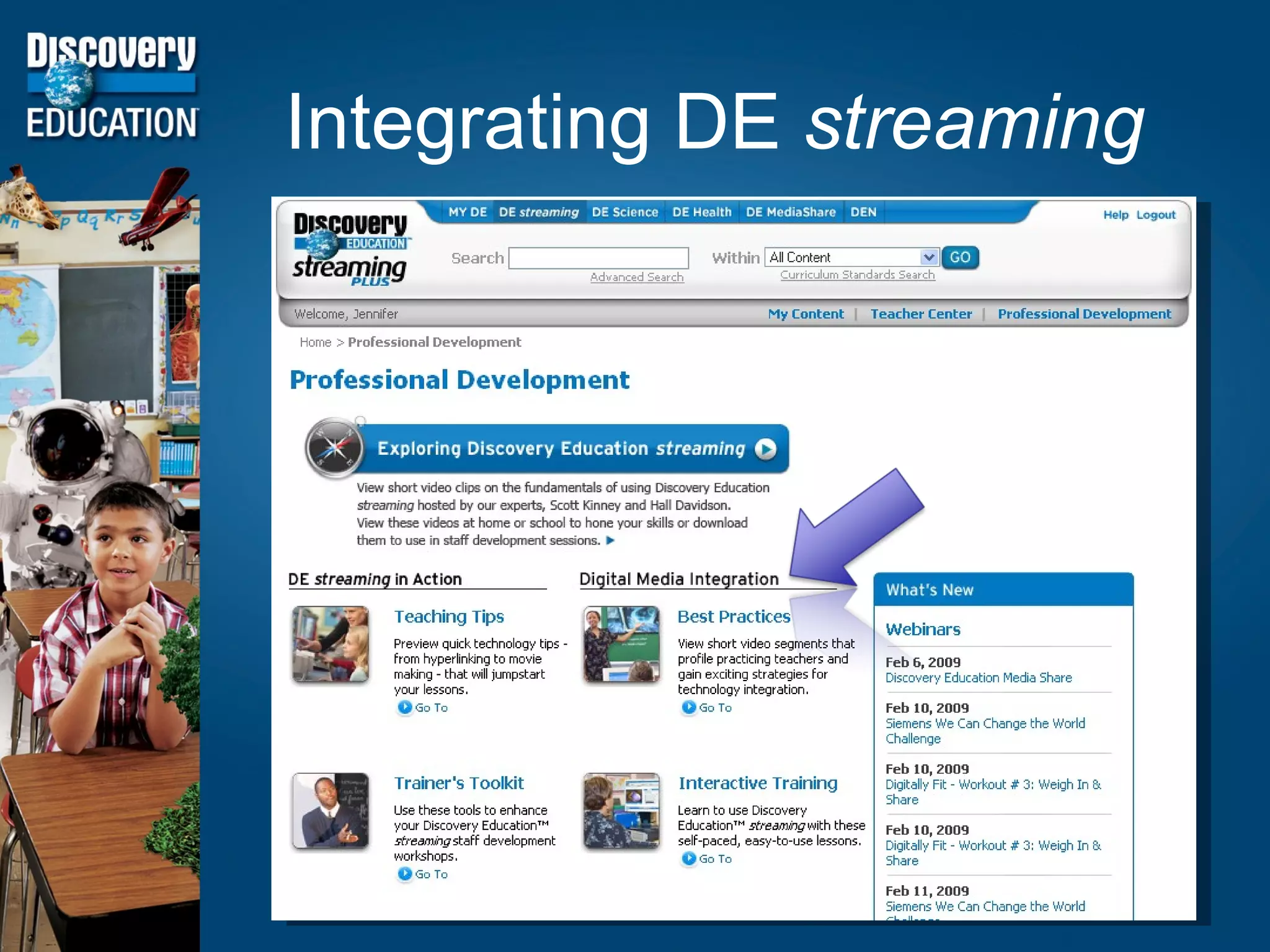
Task: Open the Trainer's Toolkit thumbnail image
Action: [x=331, y=811]
